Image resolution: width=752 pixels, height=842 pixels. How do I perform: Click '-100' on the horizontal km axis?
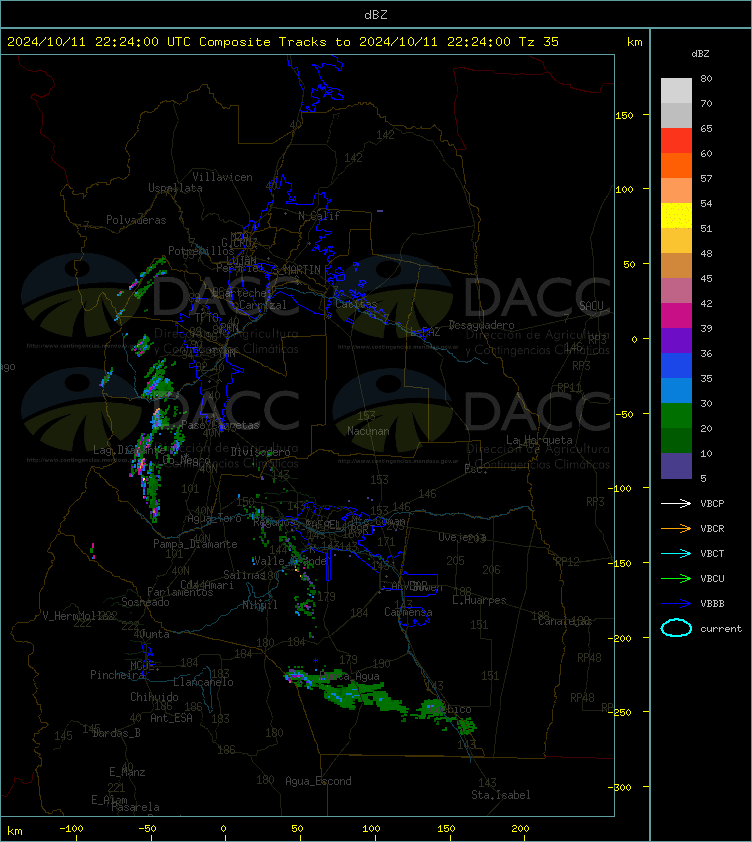(71, 829)
